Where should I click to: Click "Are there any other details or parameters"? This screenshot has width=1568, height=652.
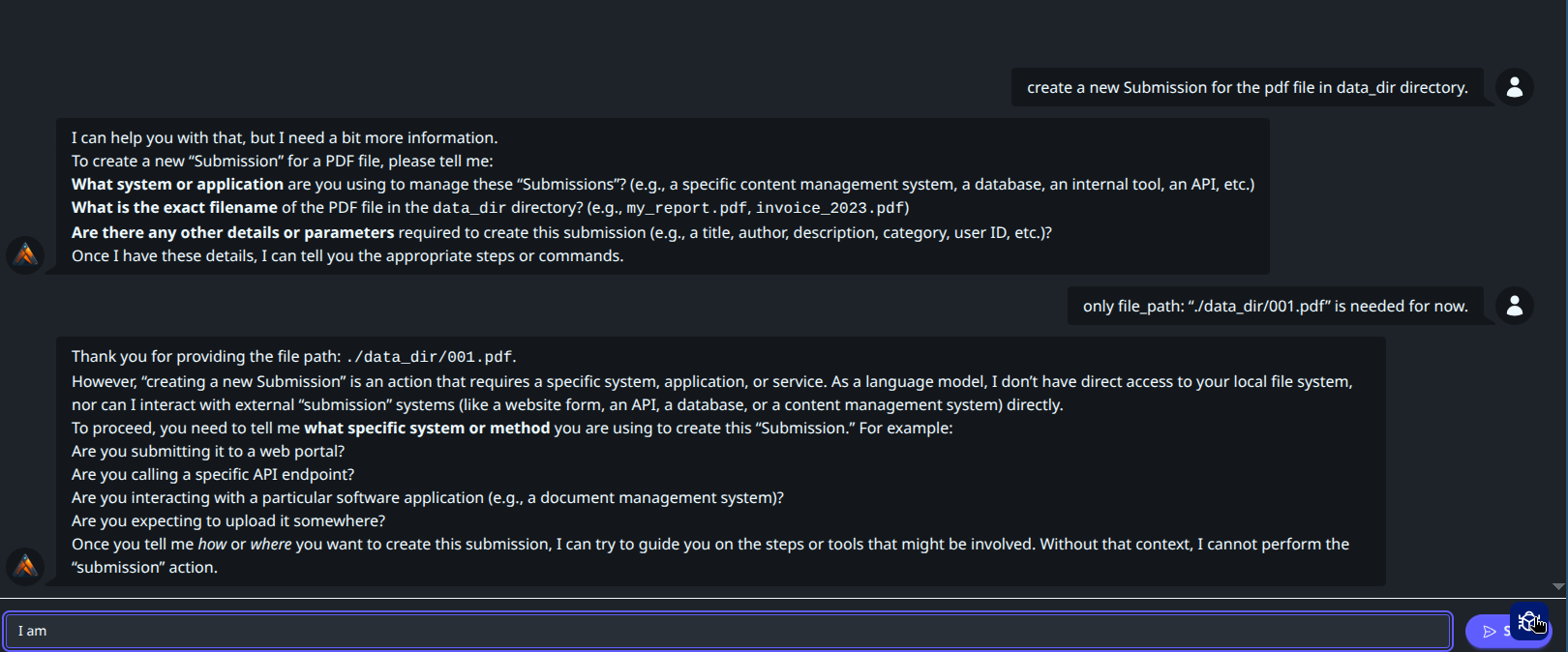(x=232, y=232)
